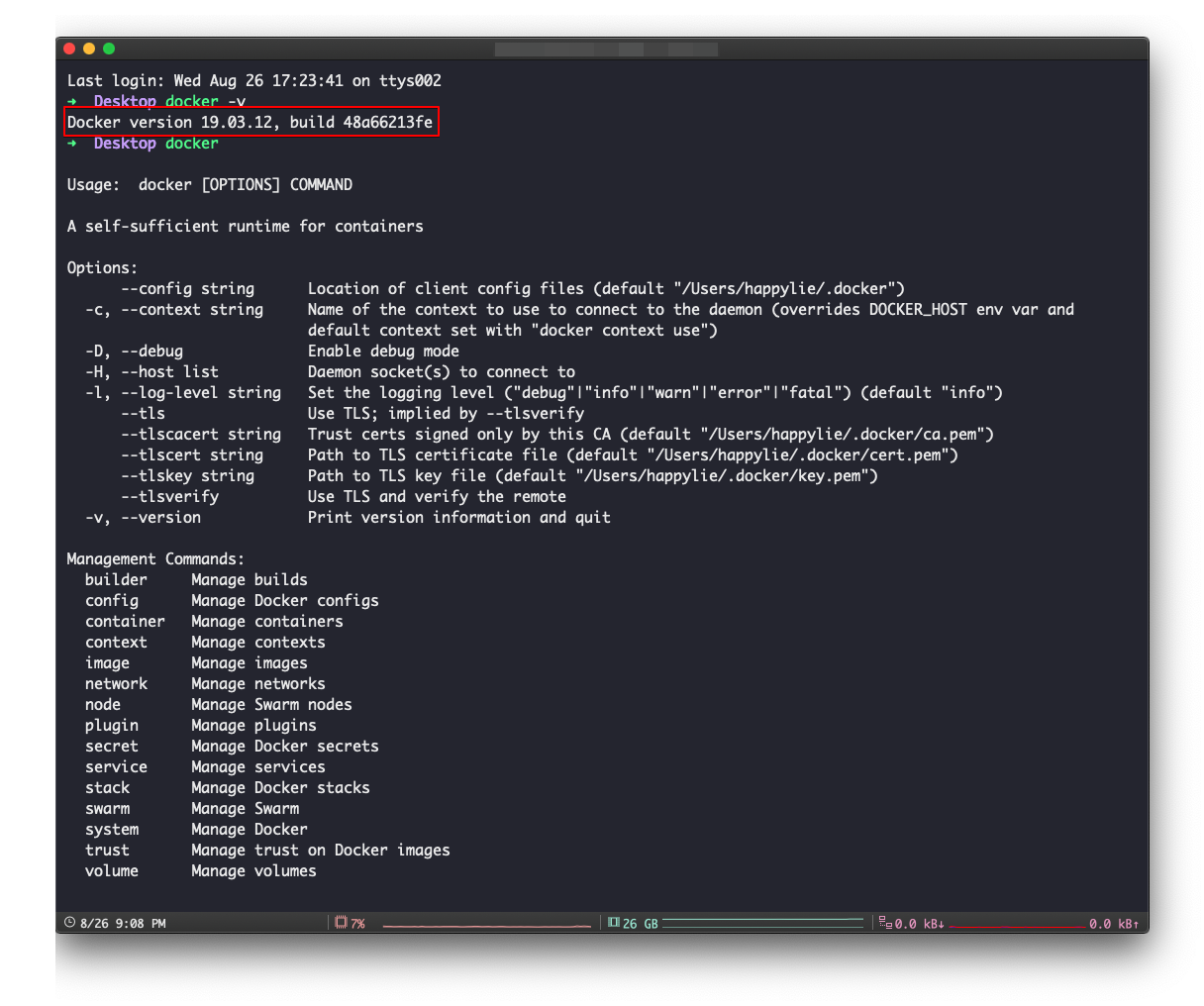Click the --tlscert string option
This screenshot has width=1204, height=1006.
192,455
